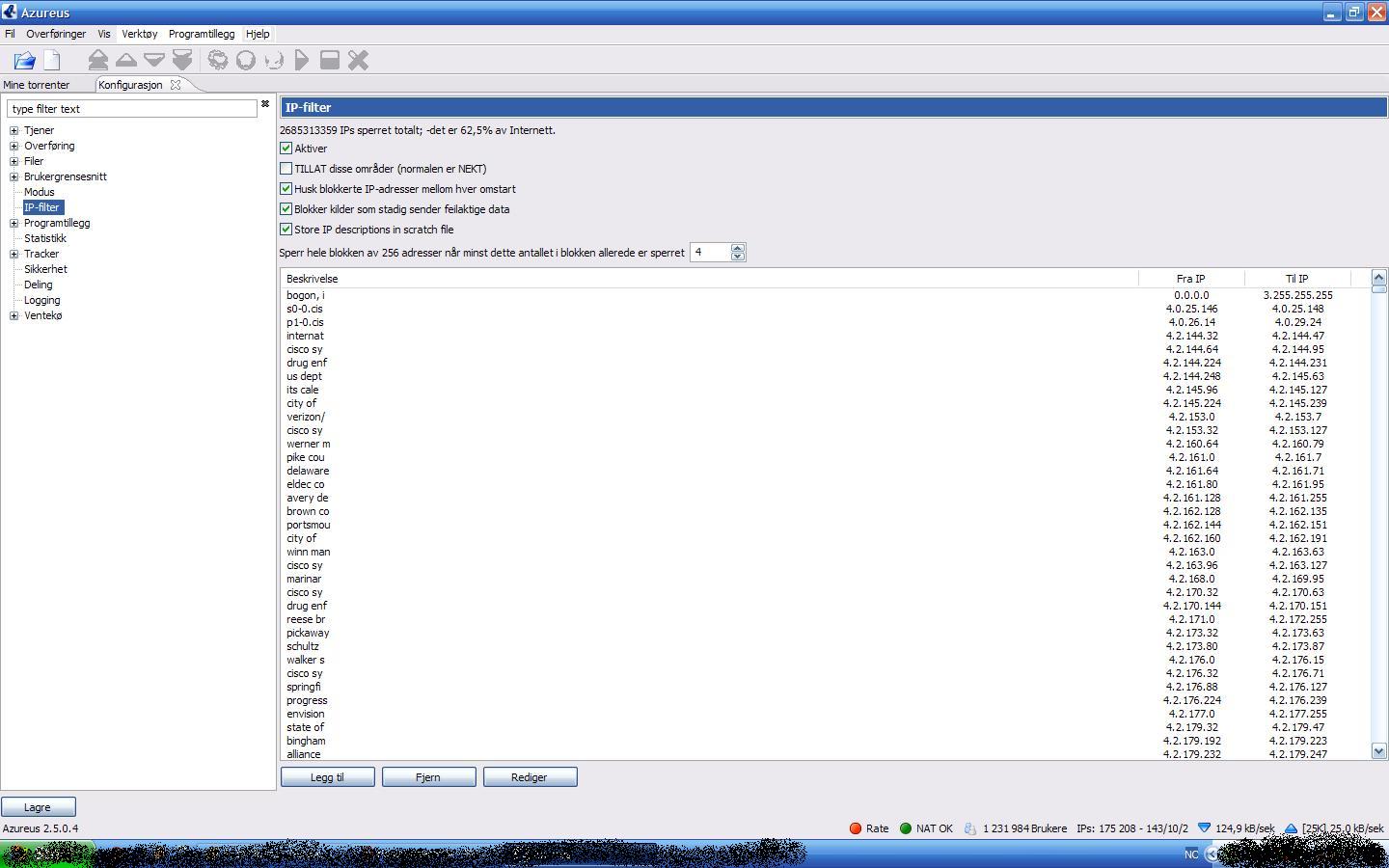Select the 'verizon/' filter row
This screenshot has height=868, width=1389.
click(825, 417)
